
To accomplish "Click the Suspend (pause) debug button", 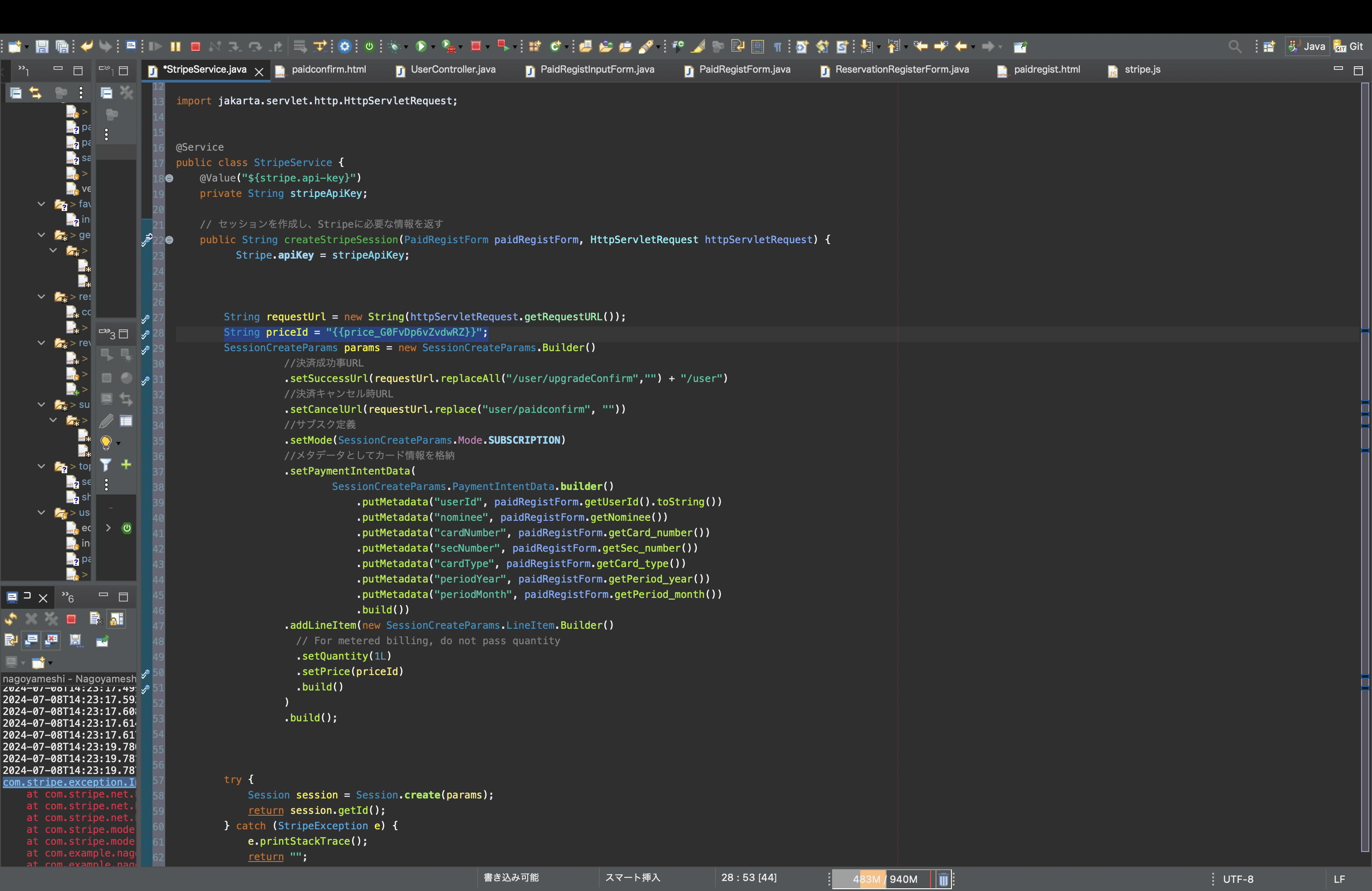I will (x=176, y=47).
